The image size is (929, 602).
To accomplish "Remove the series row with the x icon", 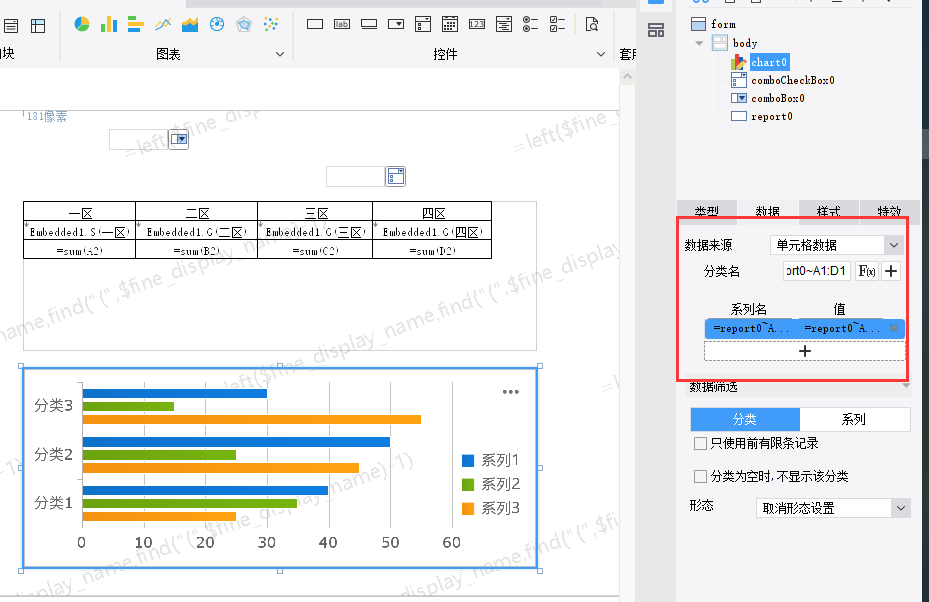I will [x=894, y=328].
